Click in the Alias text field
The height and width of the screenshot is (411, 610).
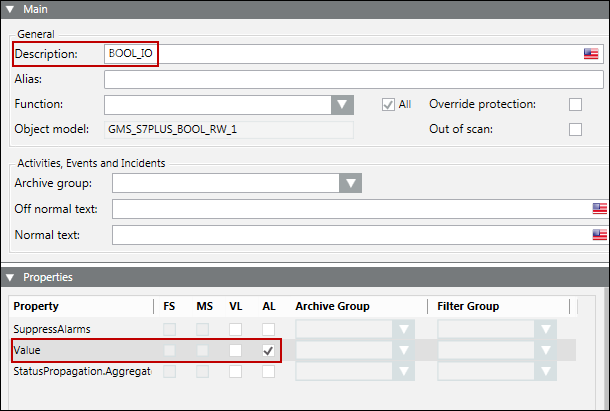(x=350, y=79)
